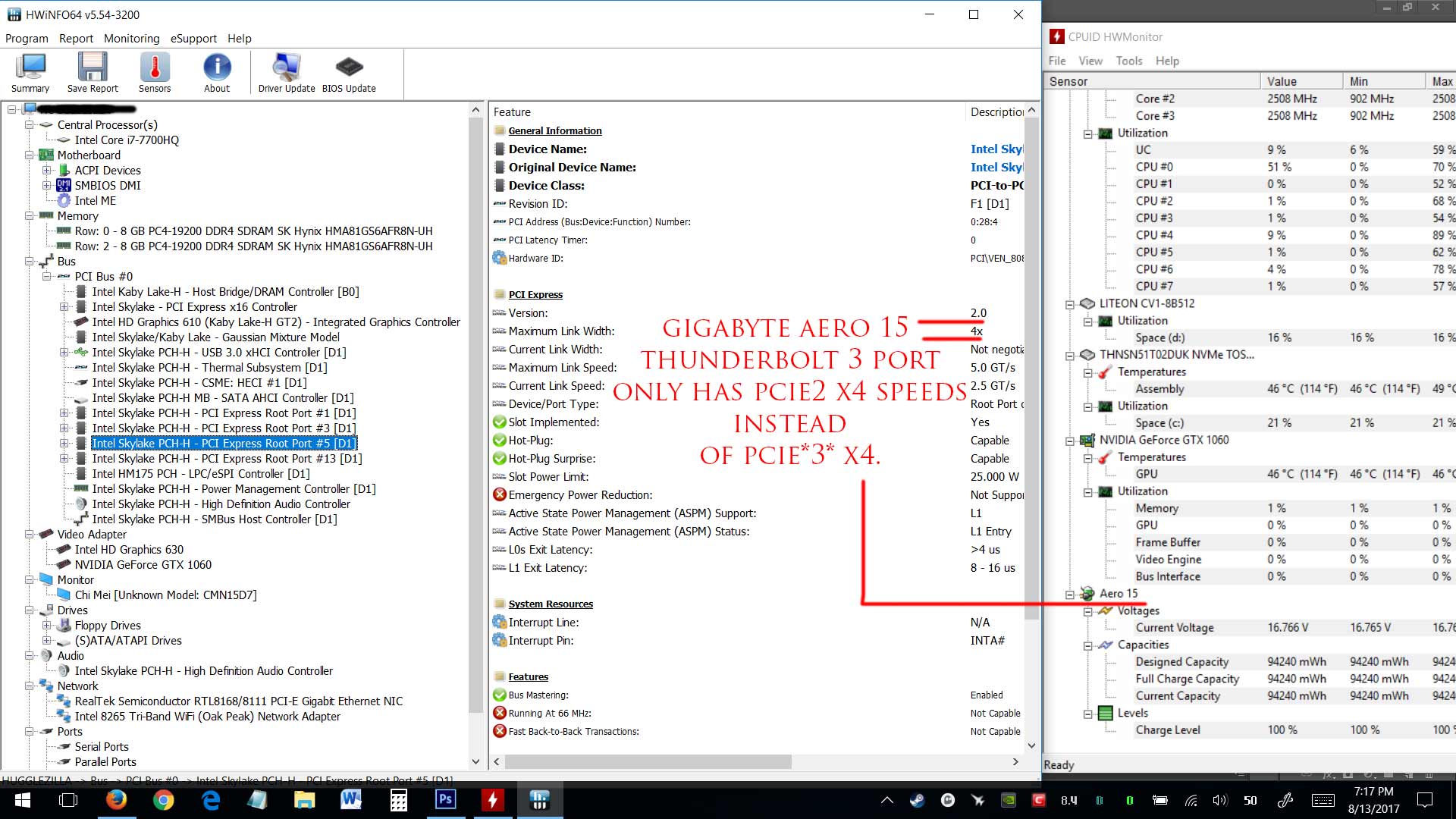Launch Firefox from the taskbar
The width and height of the screenshot is (1456, 819).
(x=116, y=800)
